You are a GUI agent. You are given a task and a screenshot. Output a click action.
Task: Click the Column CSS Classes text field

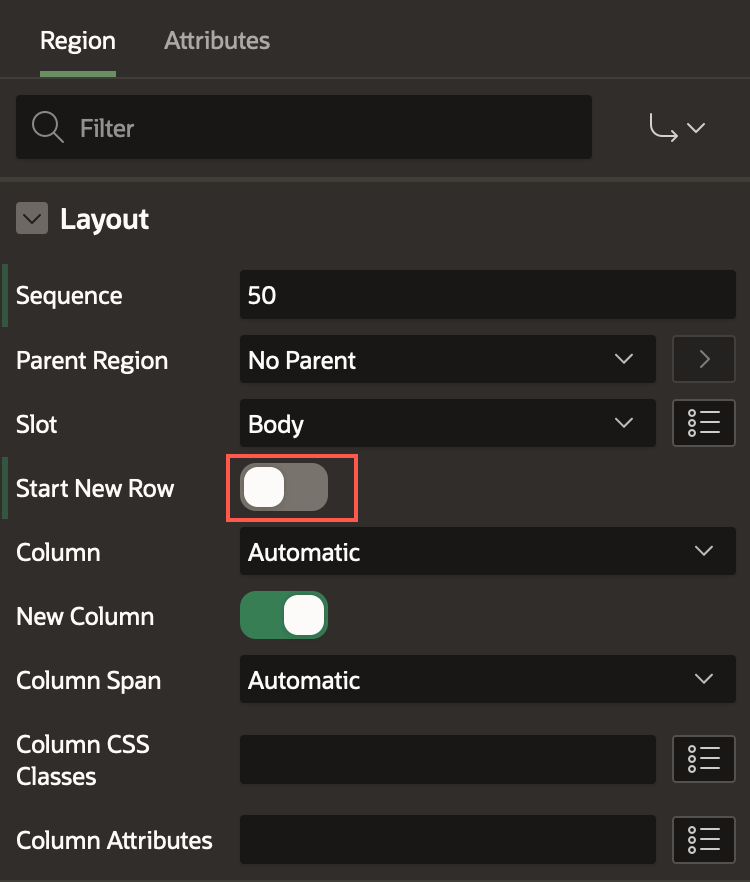pyautogui.click(x=447, y=759)
